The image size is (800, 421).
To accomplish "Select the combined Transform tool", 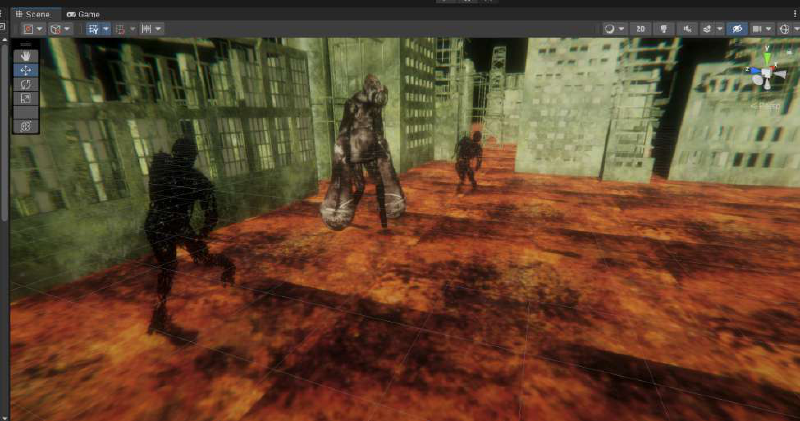I will pyautogui.click(x=26, y=125).
